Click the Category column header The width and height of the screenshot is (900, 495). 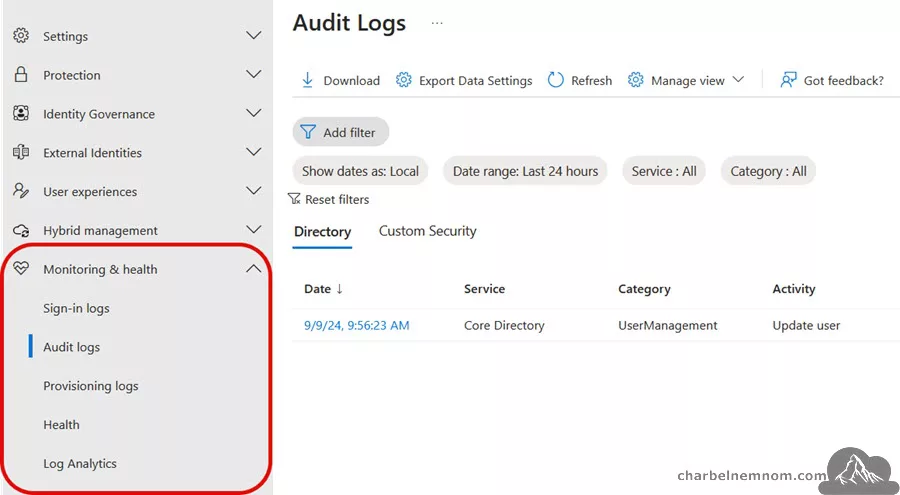[644, 289]
